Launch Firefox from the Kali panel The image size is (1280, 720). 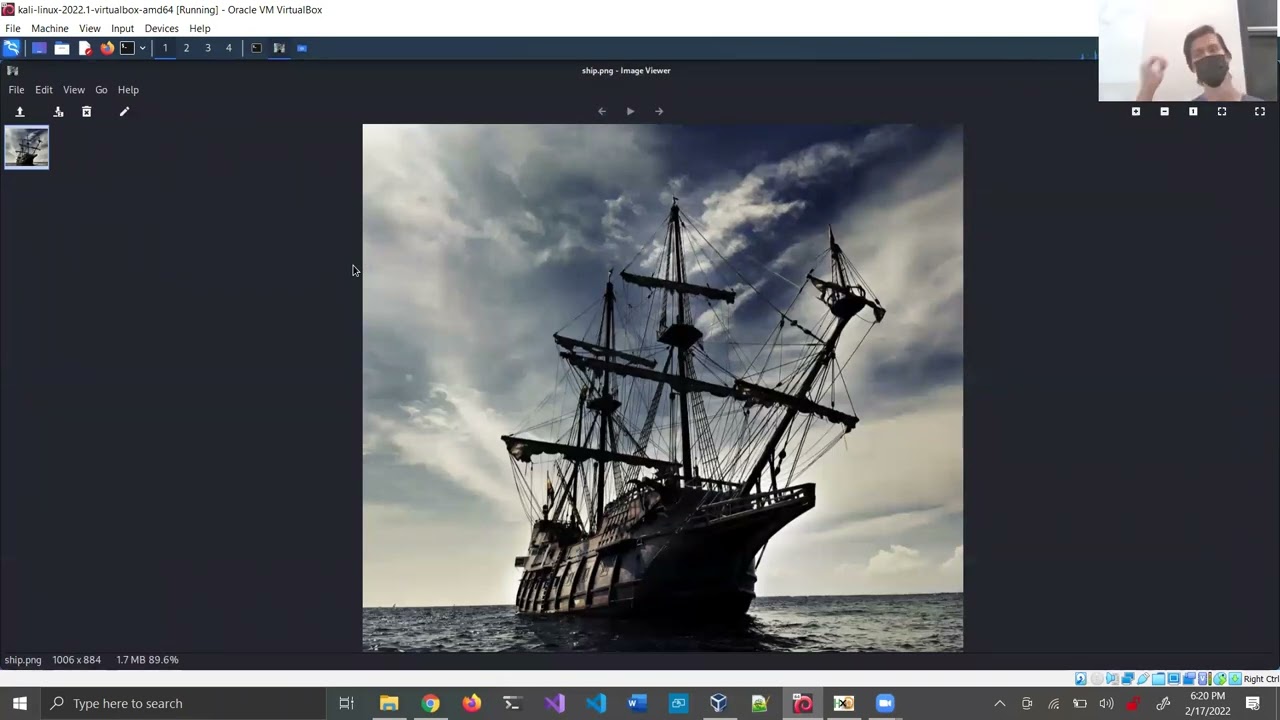107,48
